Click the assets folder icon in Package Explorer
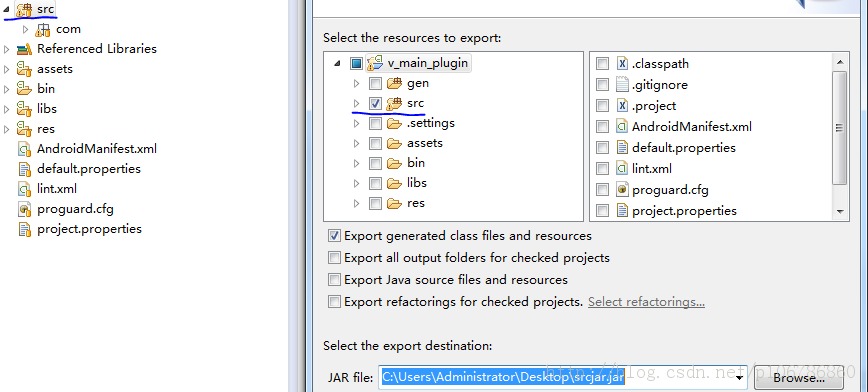Image resolution: width=868 pixels, height=392 pixels. [24, 69]
